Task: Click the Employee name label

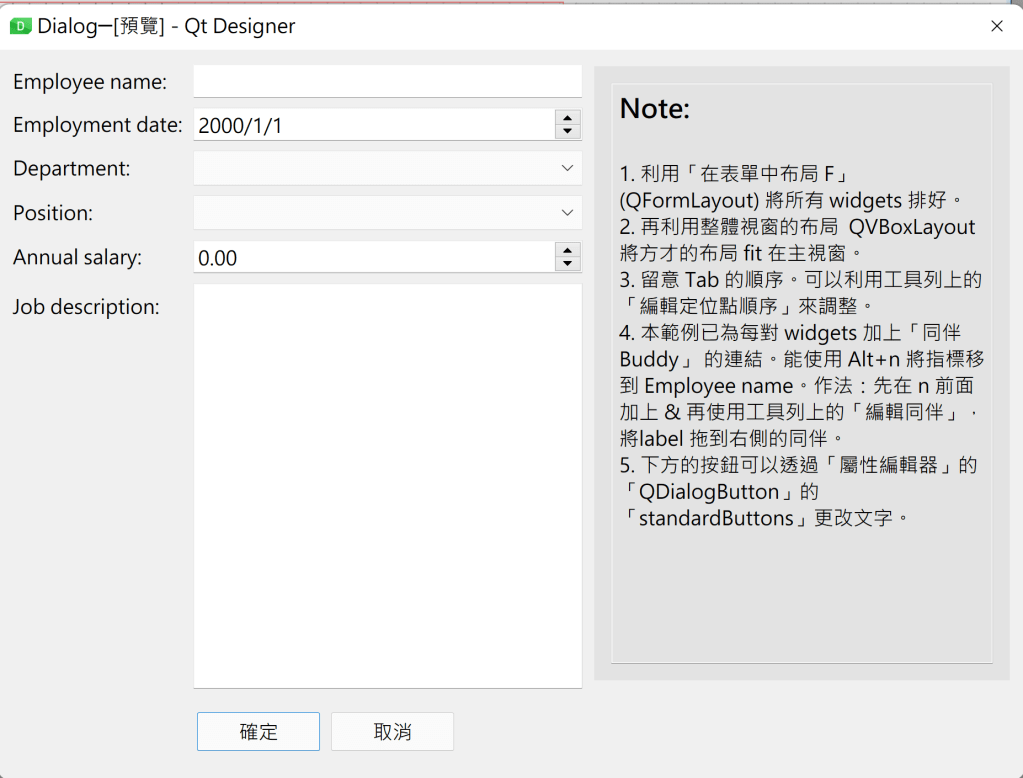Action: (x=90, y=82)
